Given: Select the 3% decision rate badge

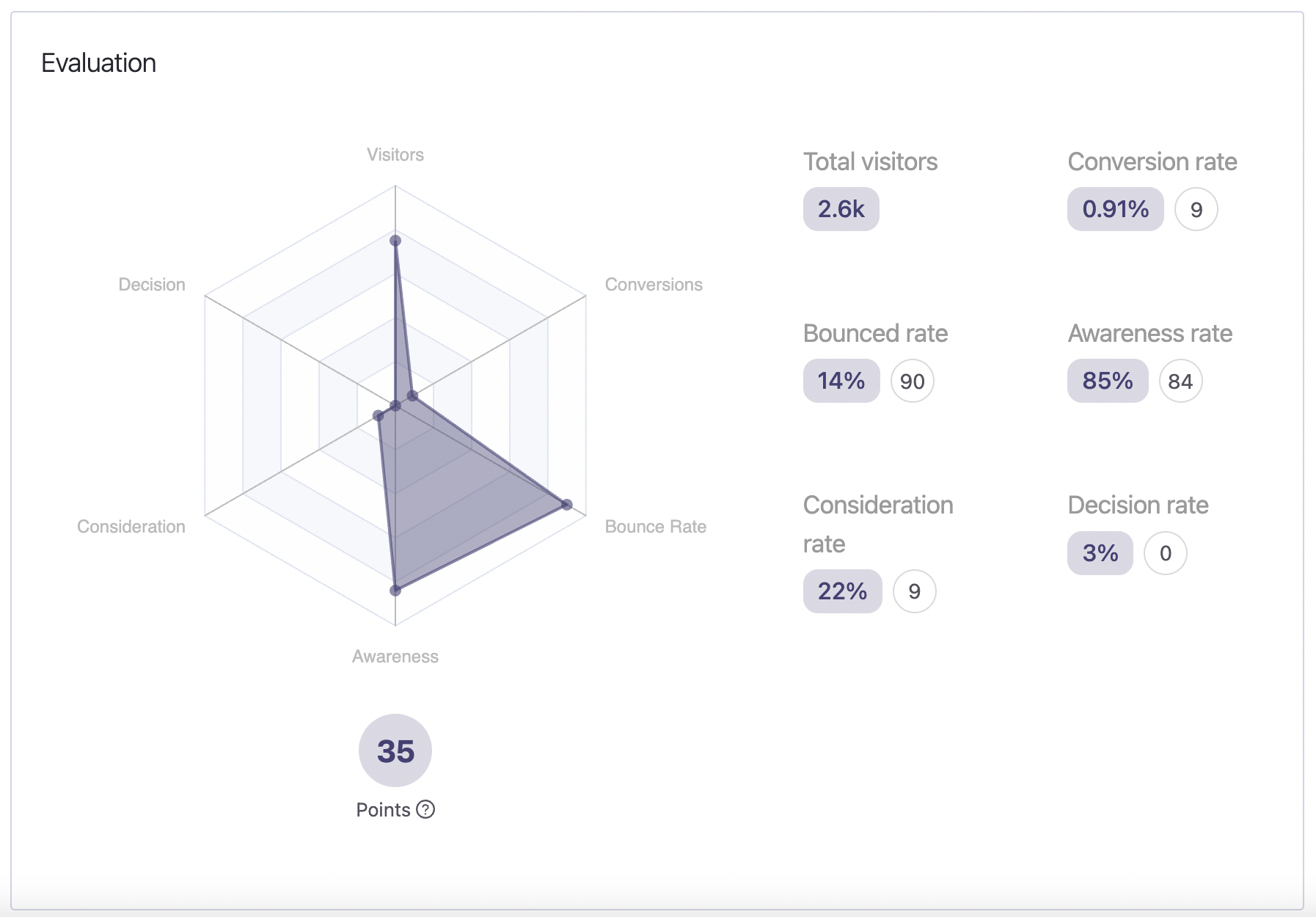Looking at the screenshot, I should point(1100,553).
